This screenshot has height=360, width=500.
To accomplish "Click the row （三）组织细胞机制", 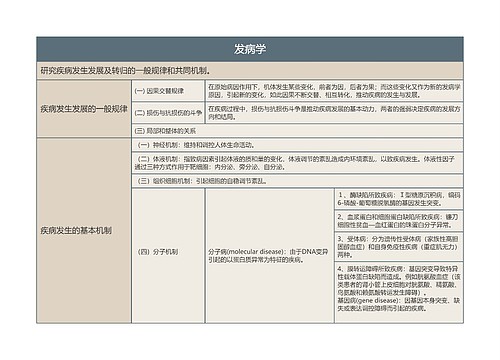I will pos(297,181).
